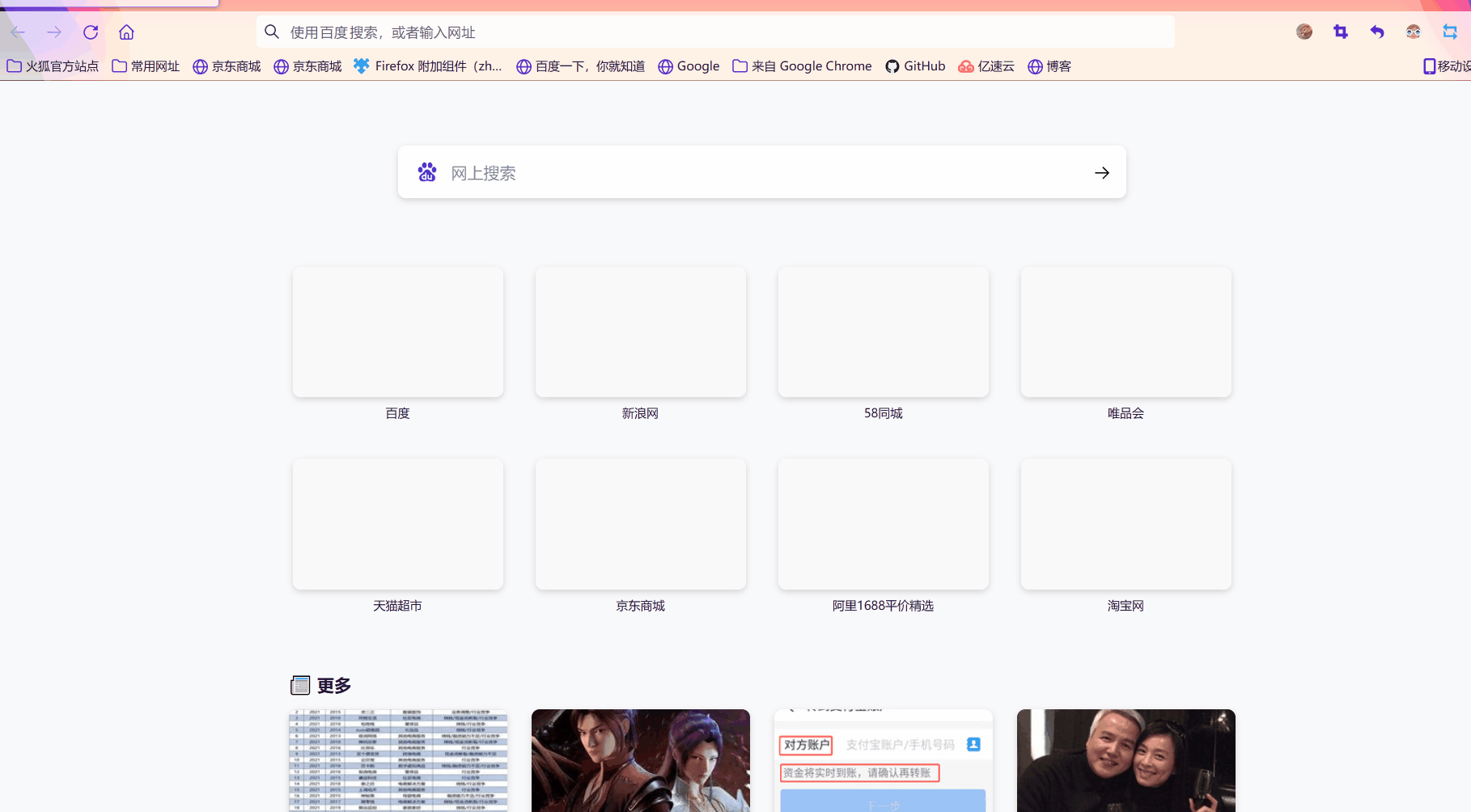
Task: Click the home button
Action: tap(126, 32)
